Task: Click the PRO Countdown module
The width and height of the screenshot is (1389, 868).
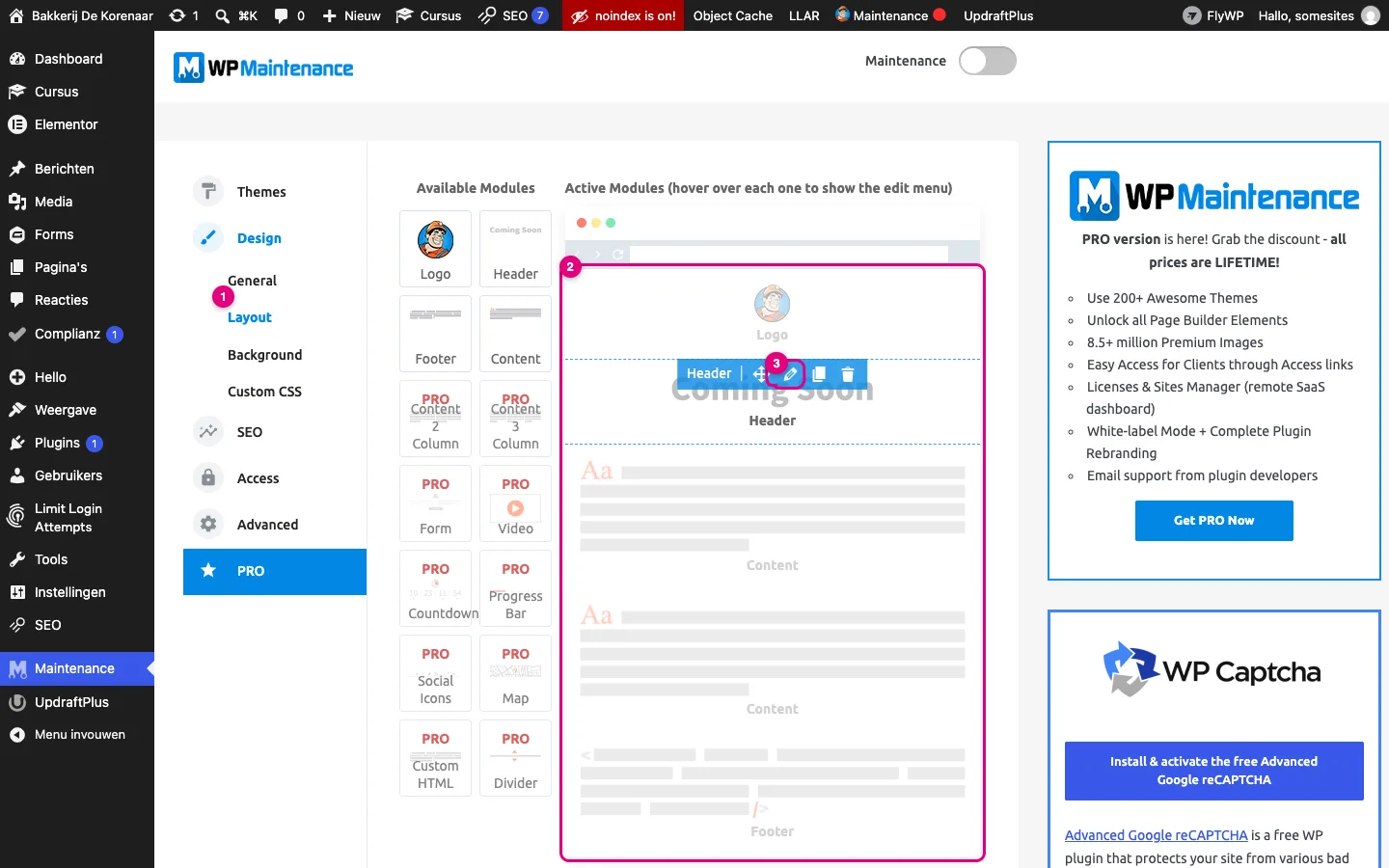Action: 436,588
